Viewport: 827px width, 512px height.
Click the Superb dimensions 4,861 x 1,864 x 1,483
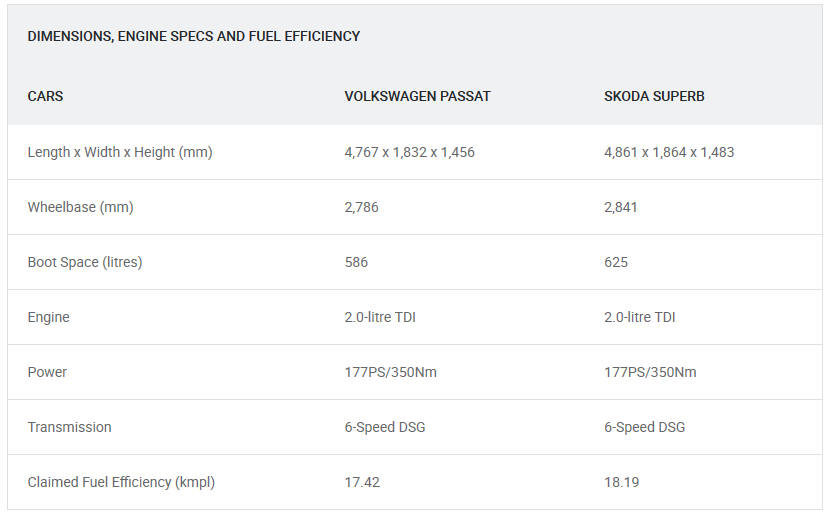pos(669,152)
